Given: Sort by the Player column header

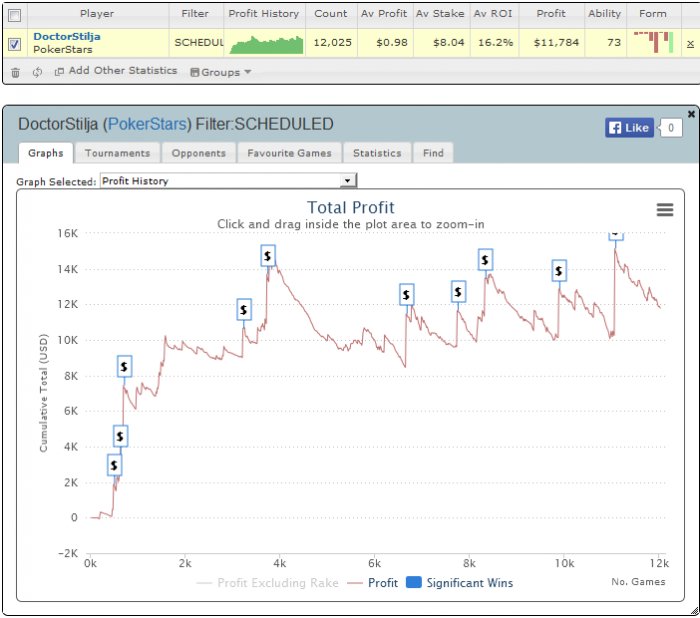Looking at the screenshot, I should [97, 14].
